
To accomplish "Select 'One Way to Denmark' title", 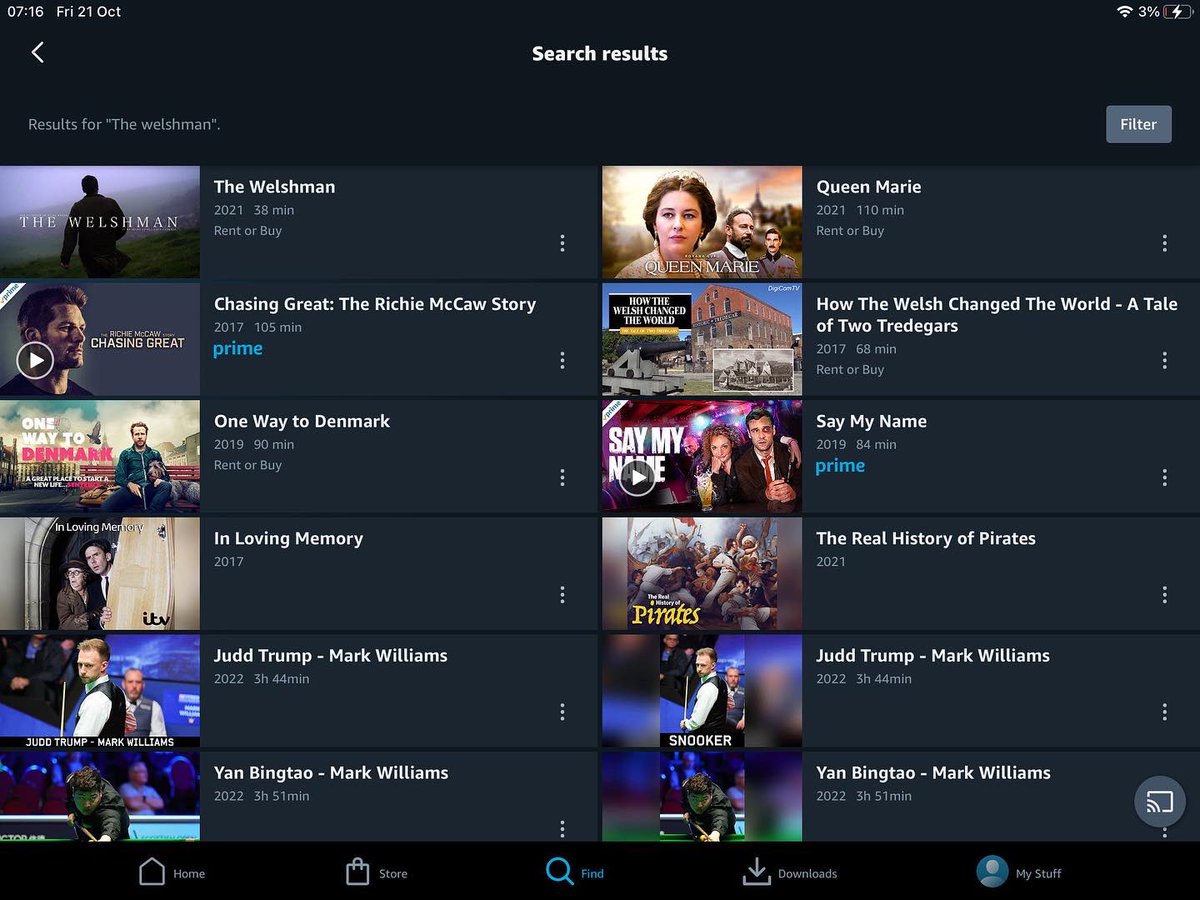I will click(x=302, y=422).
